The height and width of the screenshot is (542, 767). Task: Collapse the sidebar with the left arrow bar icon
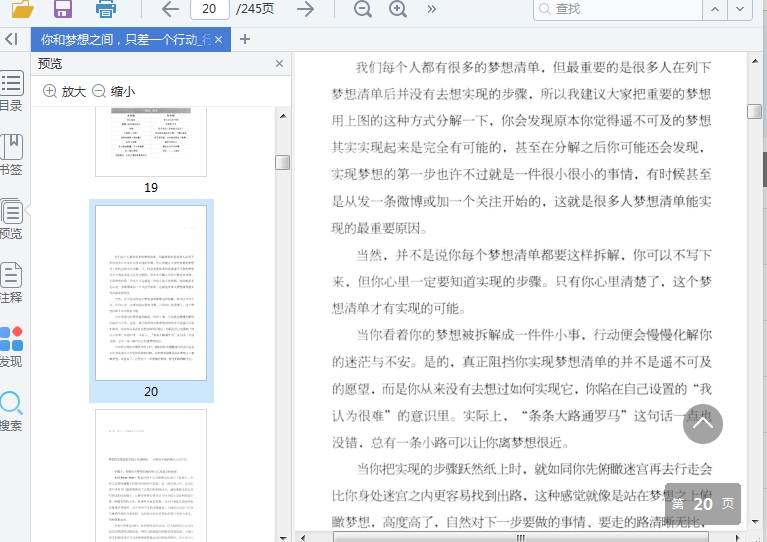12,39
